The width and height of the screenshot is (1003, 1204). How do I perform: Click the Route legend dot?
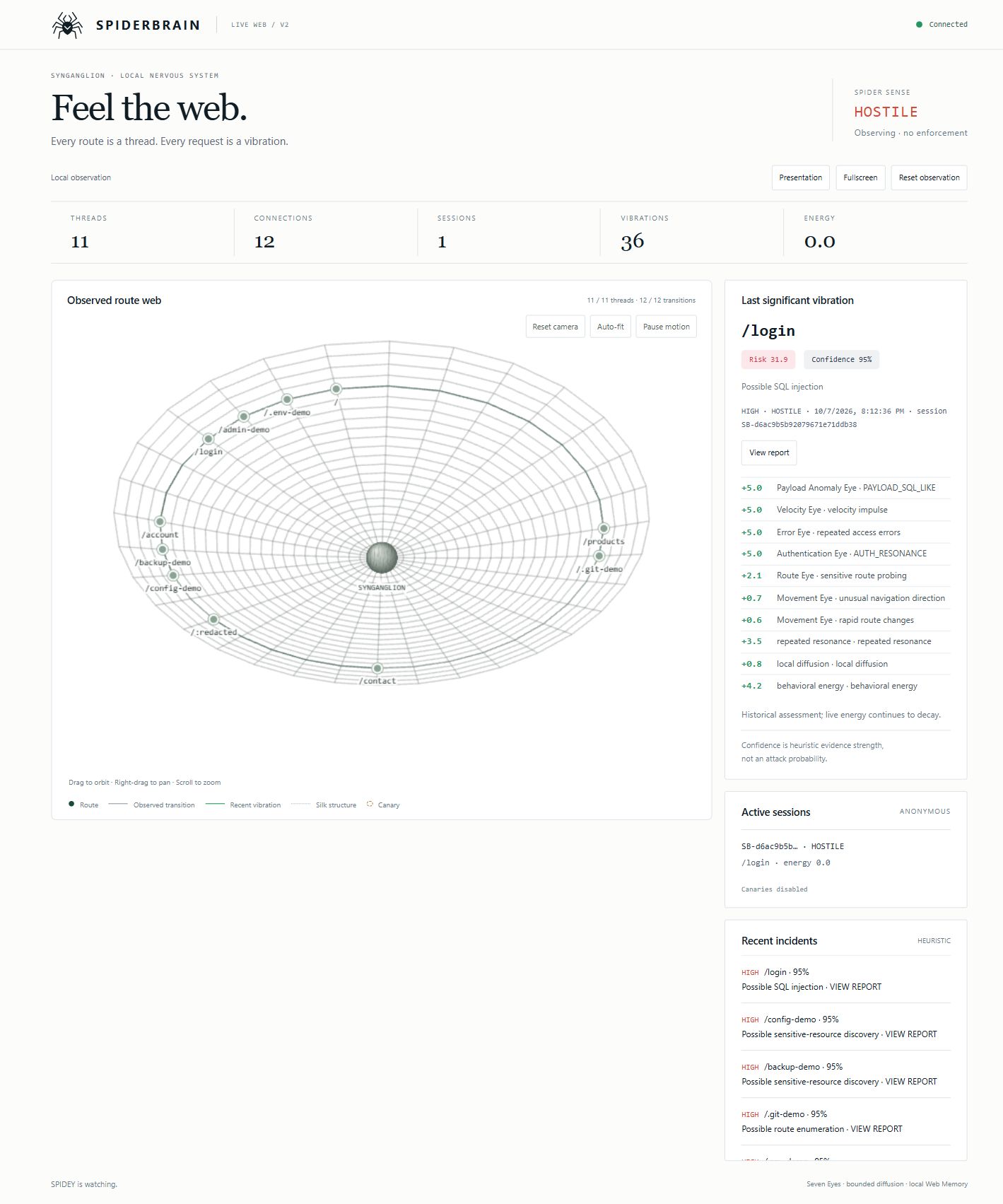71,804
